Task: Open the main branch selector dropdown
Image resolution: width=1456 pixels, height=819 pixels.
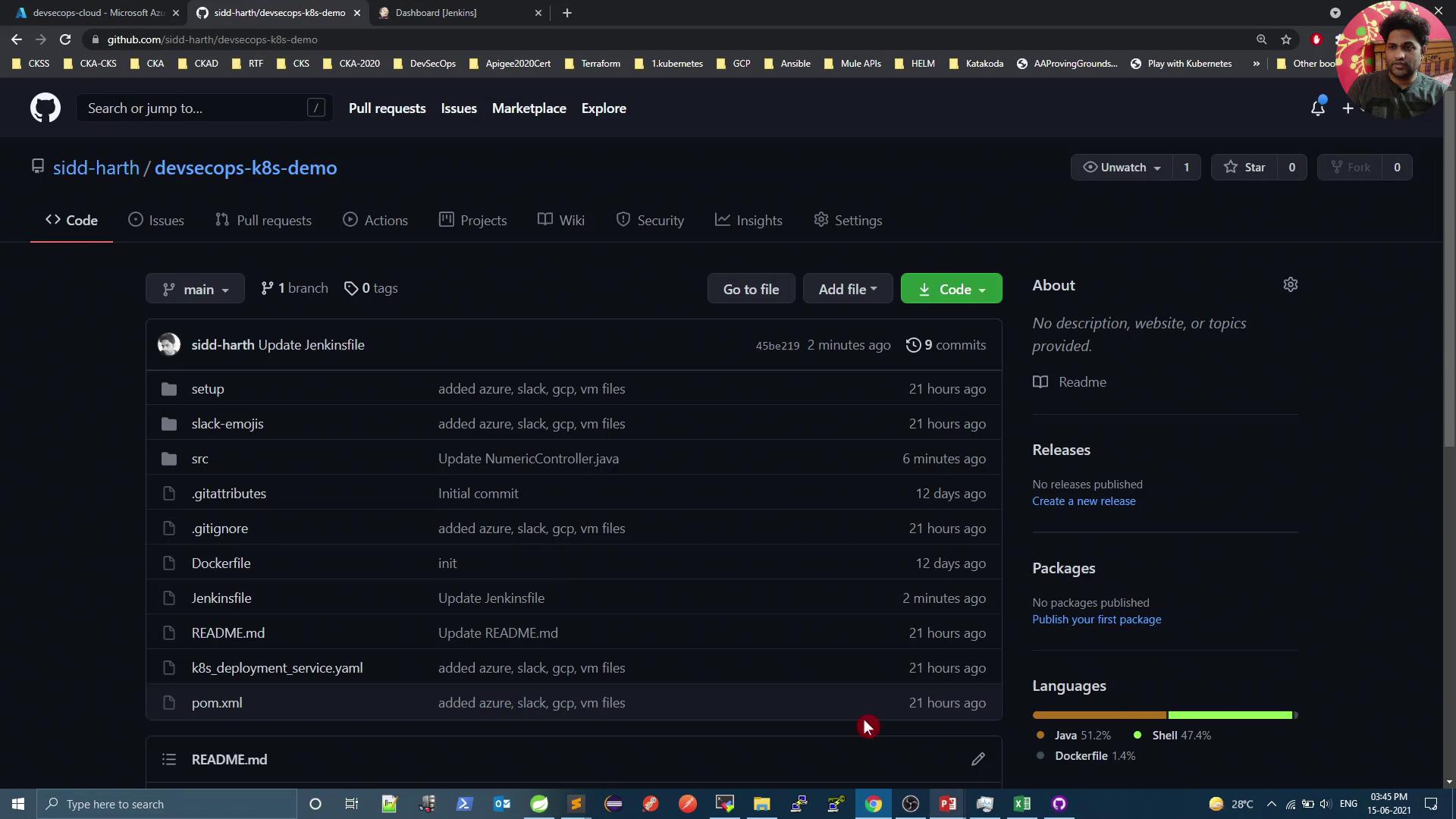Action: pyautogui.click(x=195, y=289)
